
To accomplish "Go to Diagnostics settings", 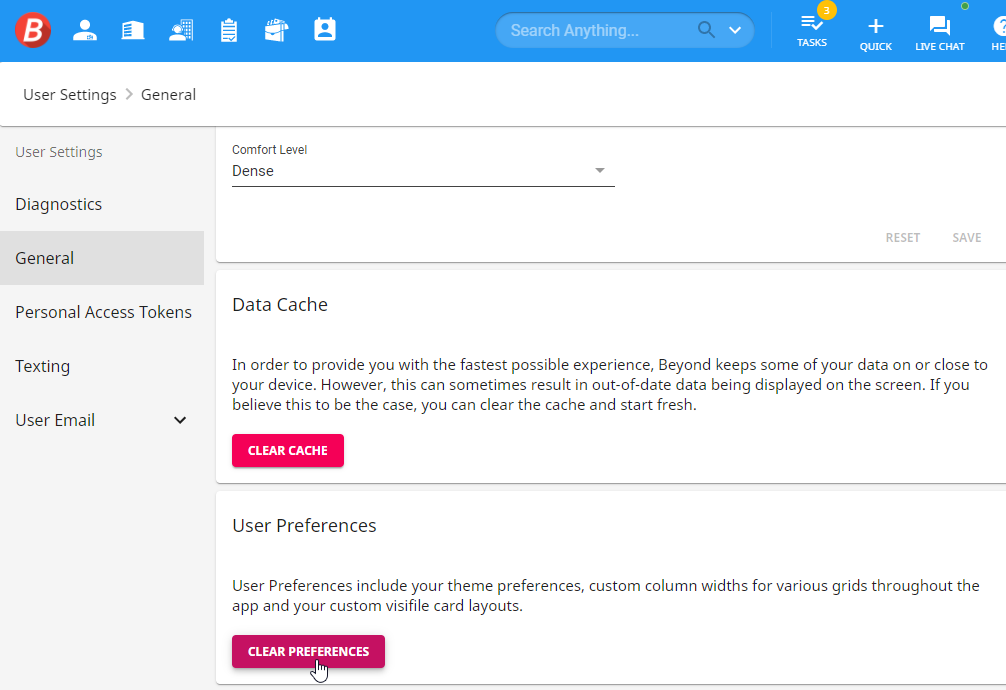I will [x=59, y=204].
